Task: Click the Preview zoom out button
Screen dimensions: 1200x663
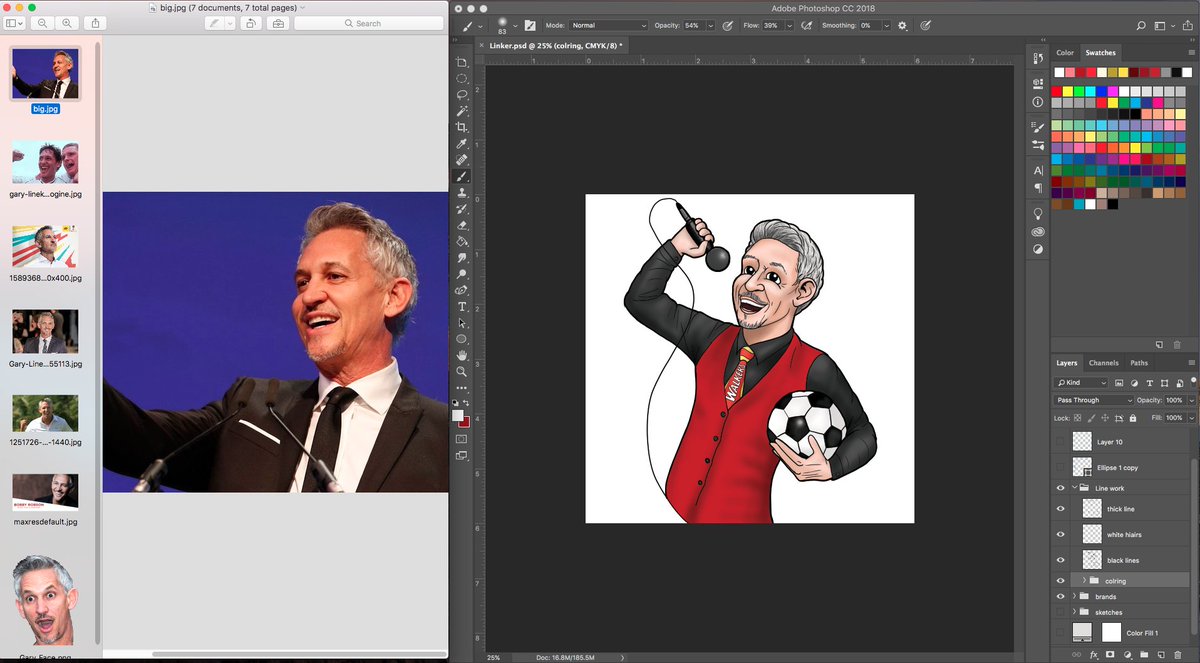Action: click(x=43, y=23)
